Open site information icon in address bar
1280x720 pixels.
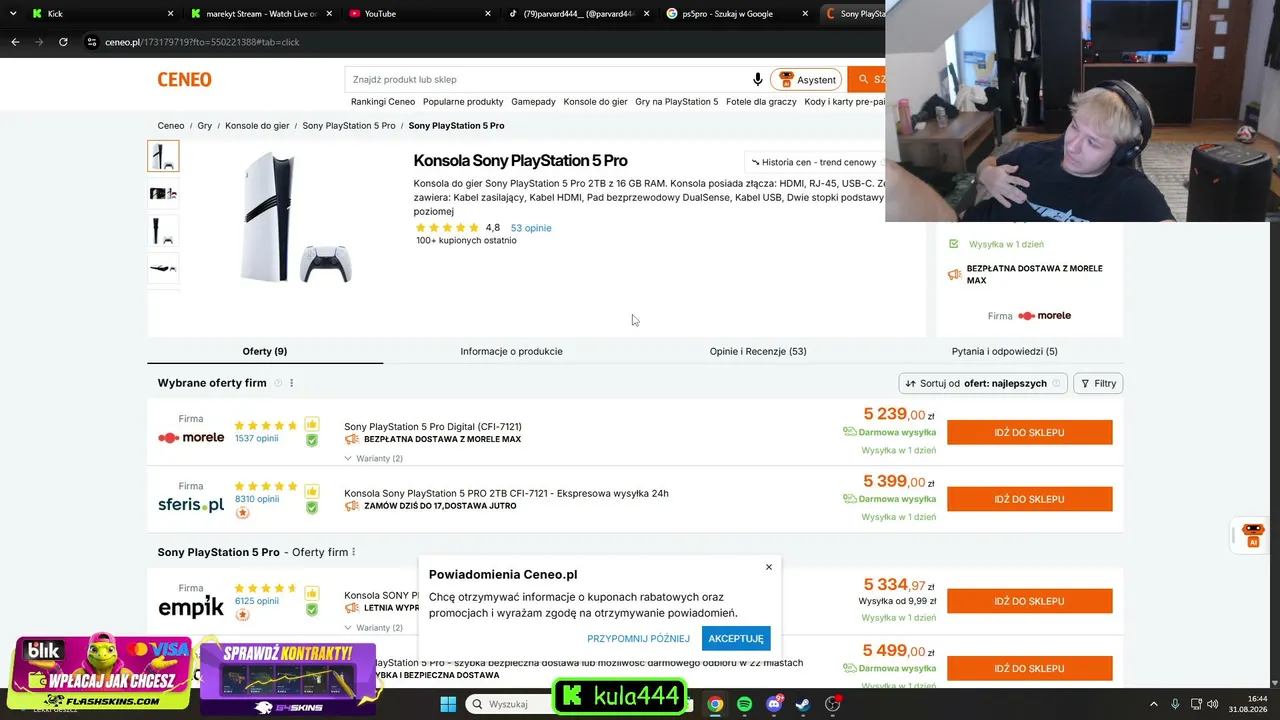click(x=92, y=42)
